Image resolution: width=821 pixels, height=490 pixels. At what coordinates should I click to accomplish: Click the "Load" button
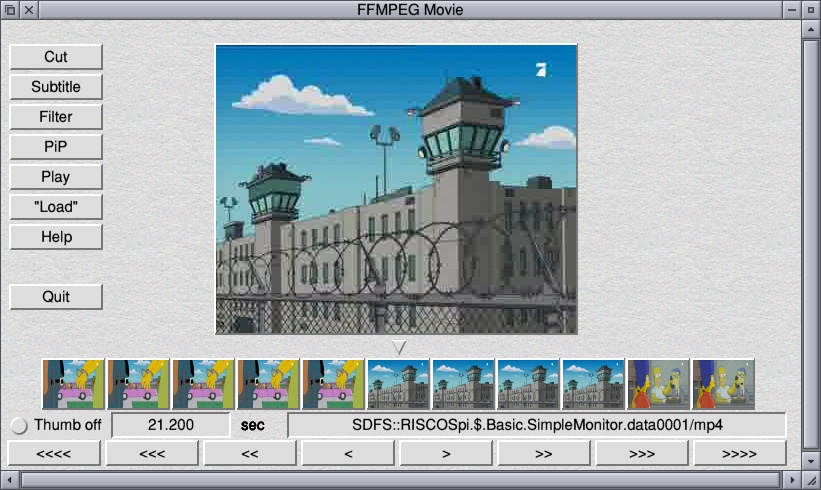(56, 207)
